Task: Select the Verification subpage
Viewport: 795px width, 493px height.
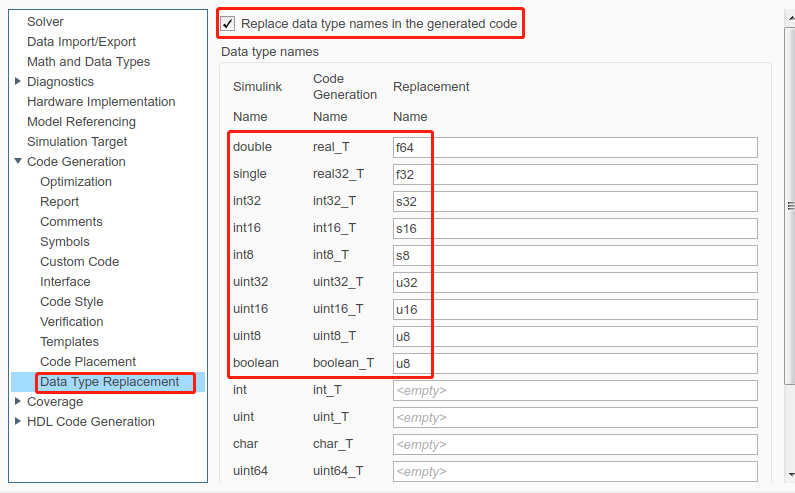Action: click(x=71, y=322)
